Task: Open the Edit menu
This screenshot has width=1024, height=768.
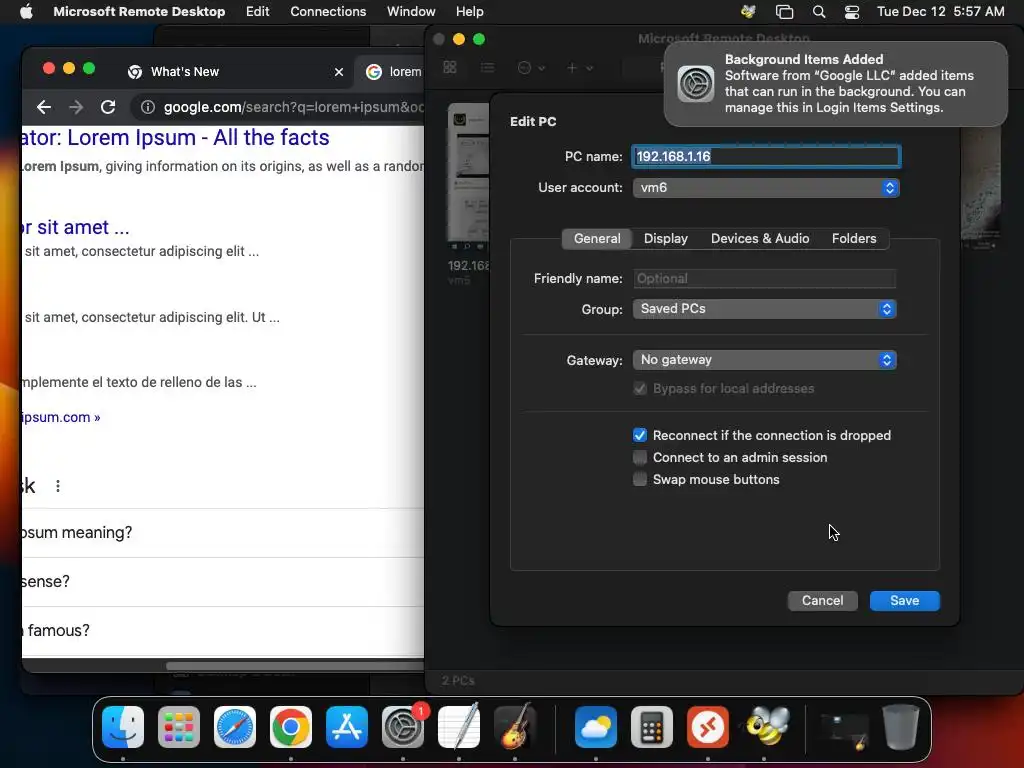Action: (257, 11)
